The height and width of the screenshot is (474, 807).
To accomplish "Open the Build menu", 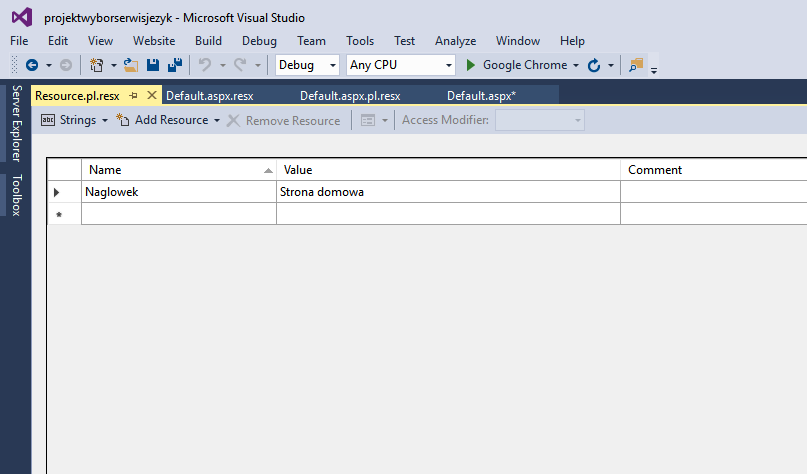I will pyautogui.click(x=208, y=41).
